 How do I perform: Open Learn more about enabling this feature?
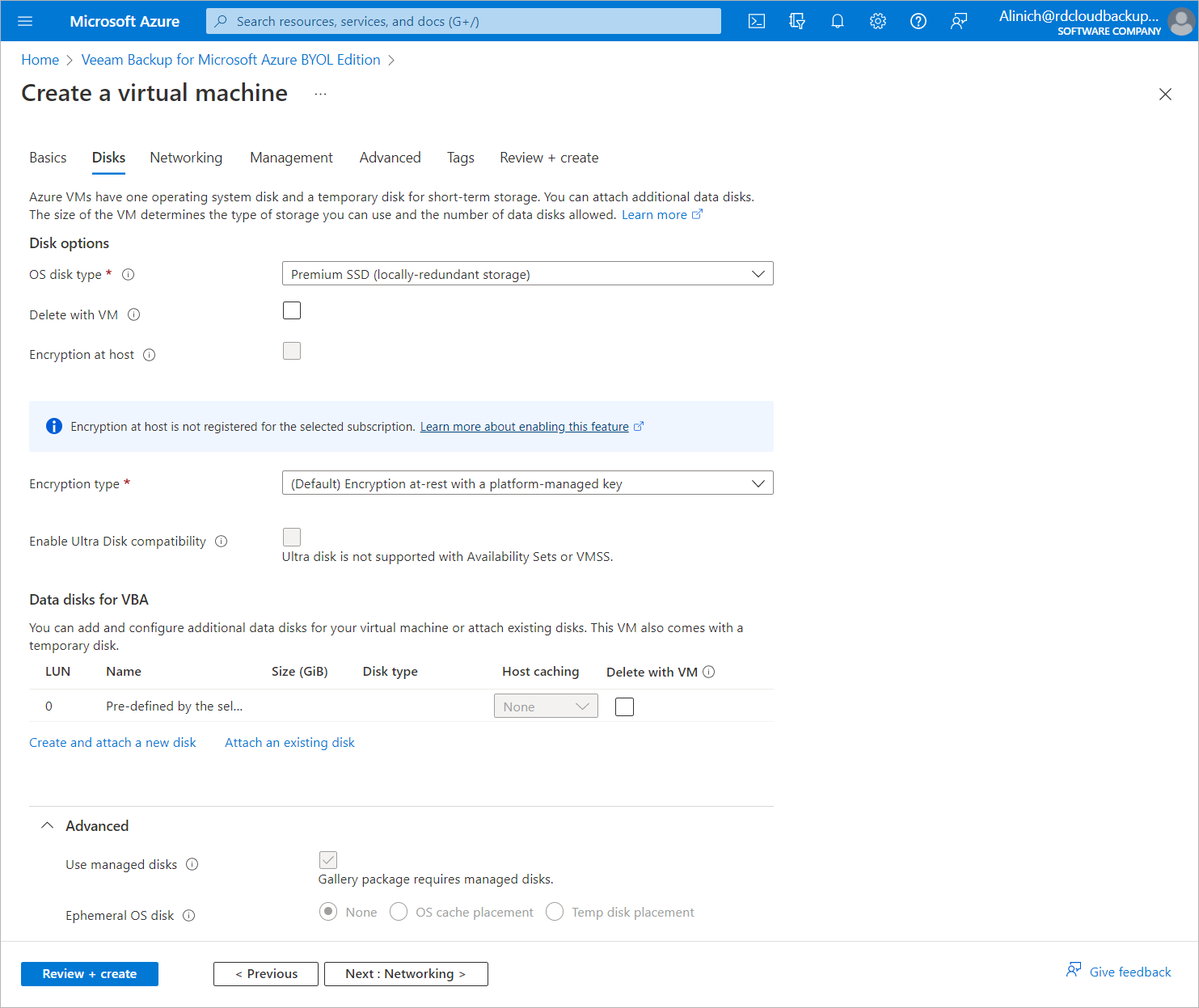tap(525, 427)
